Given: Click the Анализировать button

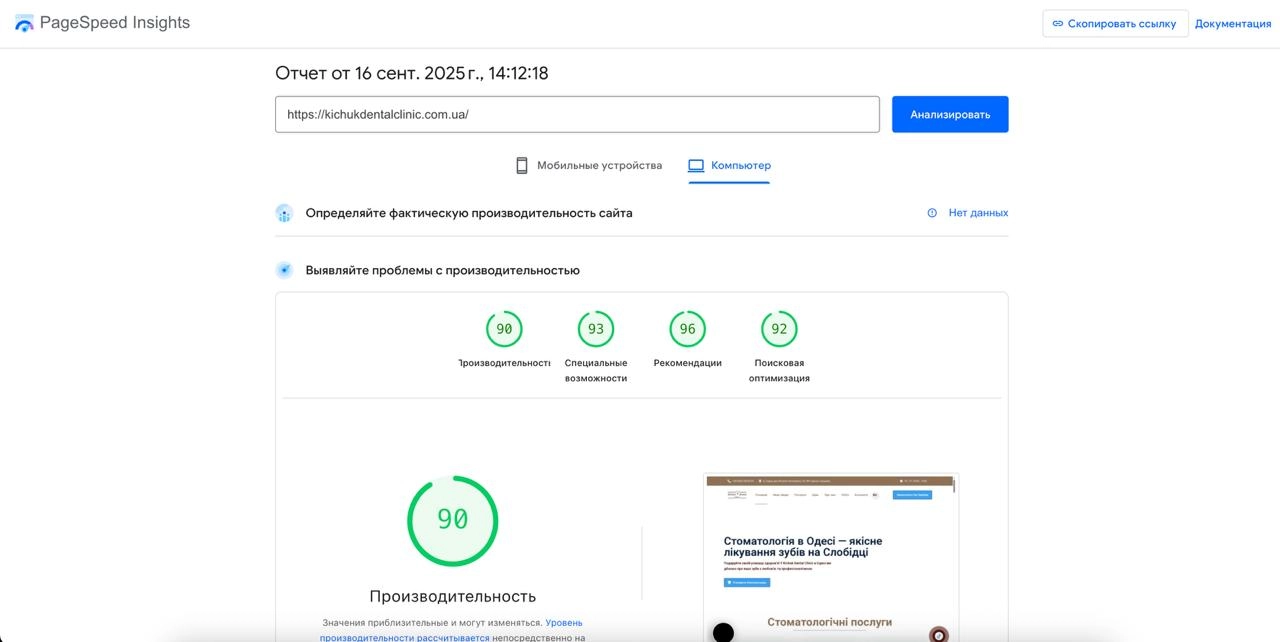Looking at the screenshot, I should 950,114.
